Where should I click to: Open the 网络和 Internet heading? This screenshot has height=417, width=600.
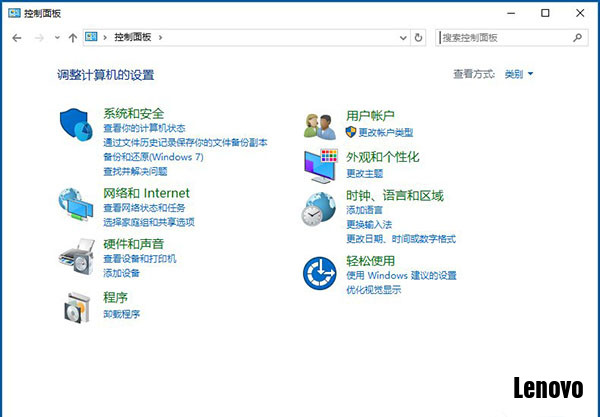(146, 193)
